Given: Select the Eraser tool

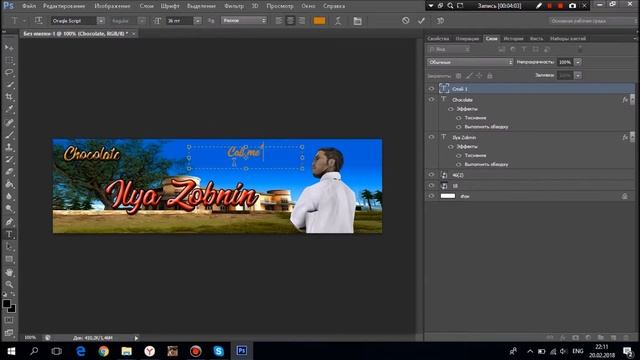Looking at the screenshot, I should coord(9,172).
